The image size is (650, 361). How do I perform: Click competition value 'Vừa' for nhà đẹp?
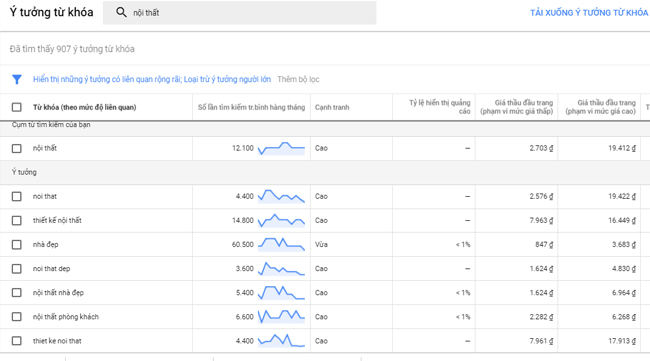click(321, 245)
